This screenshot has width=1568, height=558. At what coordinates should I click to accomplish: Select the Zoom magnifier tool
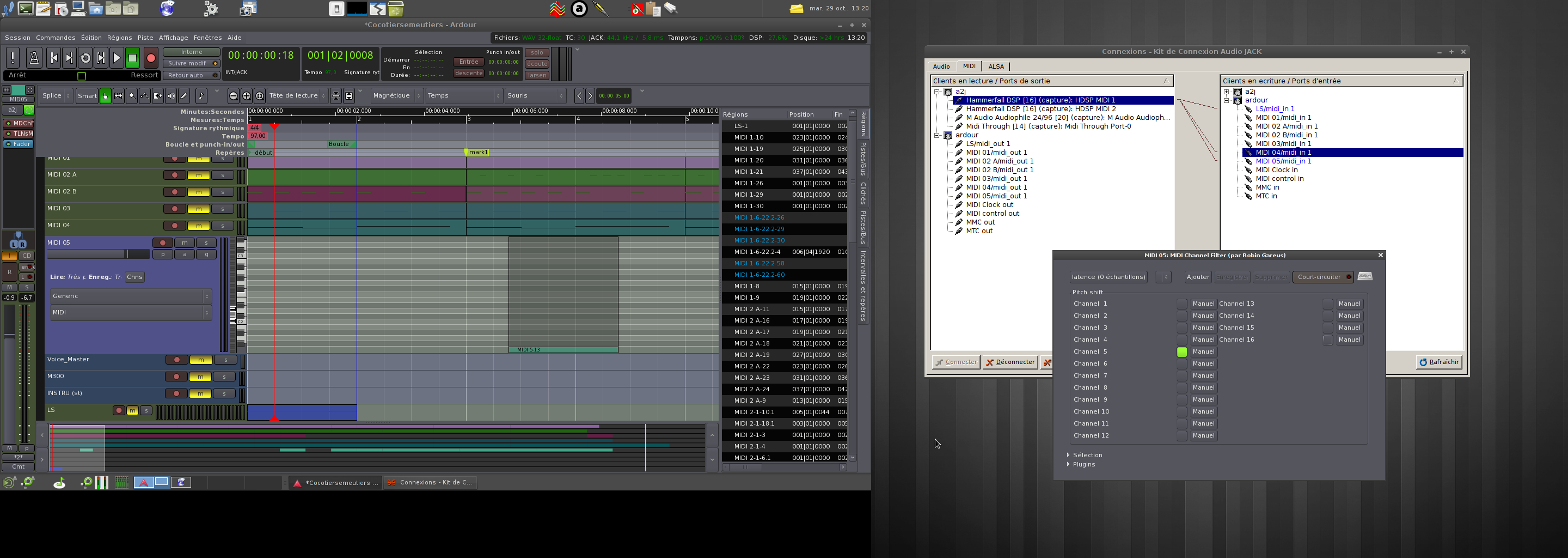click(x=131, y=96)
